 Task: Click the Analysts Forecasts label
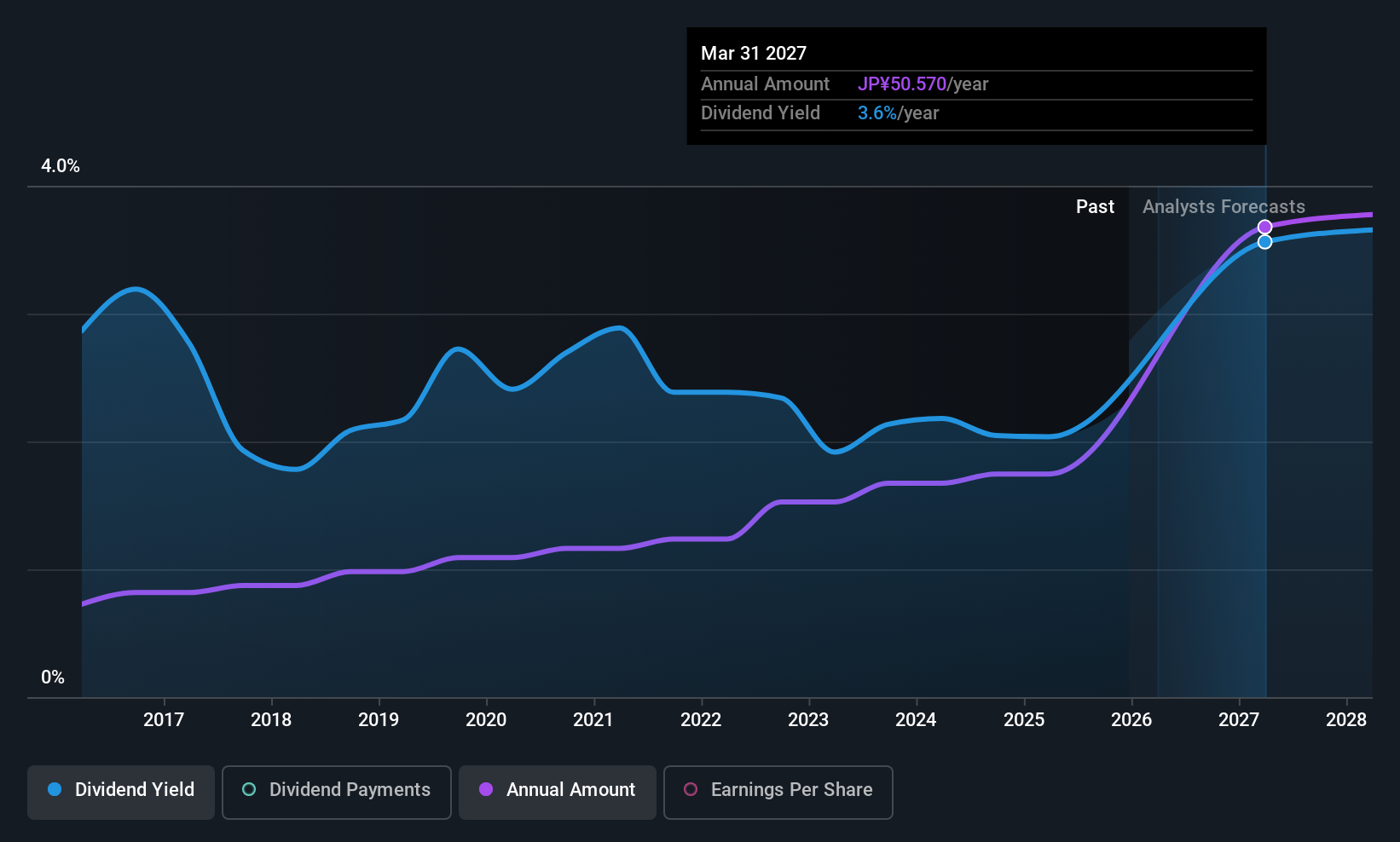point(1224,207)
